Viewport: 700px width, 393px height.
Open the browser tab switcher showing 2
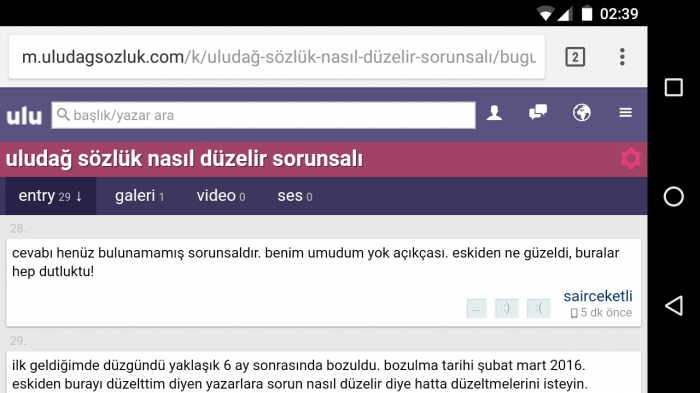(x=575, y=57)
